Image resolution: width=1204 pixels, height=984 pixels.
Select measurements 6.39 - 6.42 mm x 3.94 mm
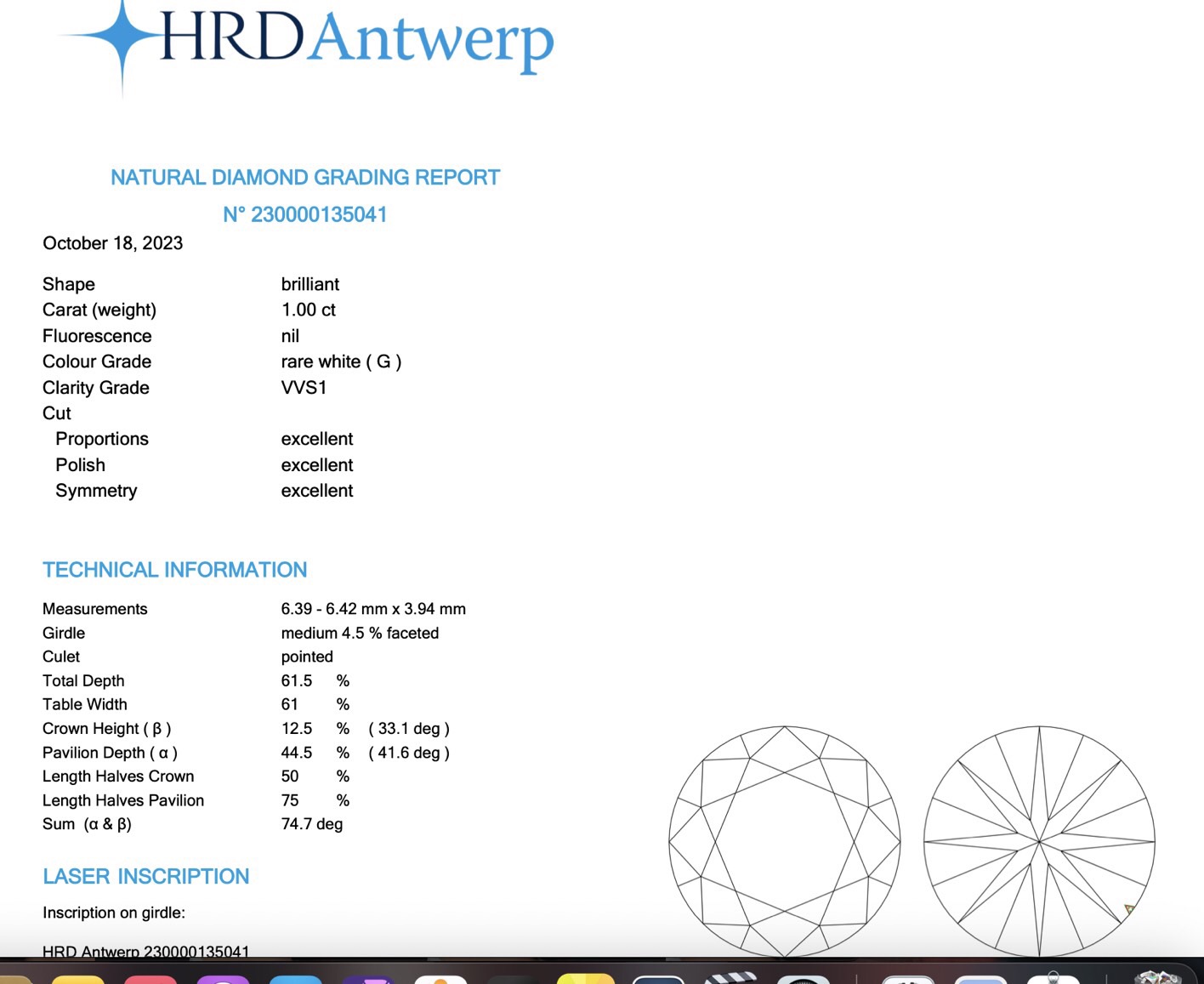pos(373,609)
